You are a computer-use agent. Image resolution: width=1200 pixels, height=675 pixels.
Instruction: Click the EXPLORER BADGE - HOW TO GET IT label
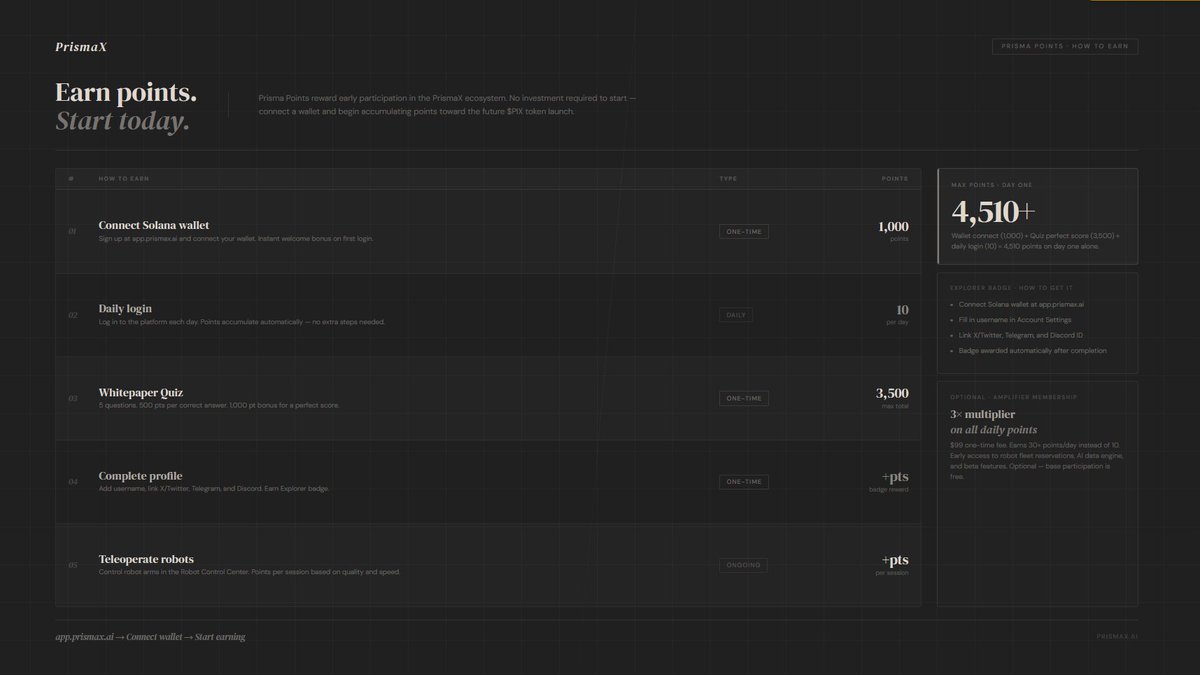[1011, 287]
